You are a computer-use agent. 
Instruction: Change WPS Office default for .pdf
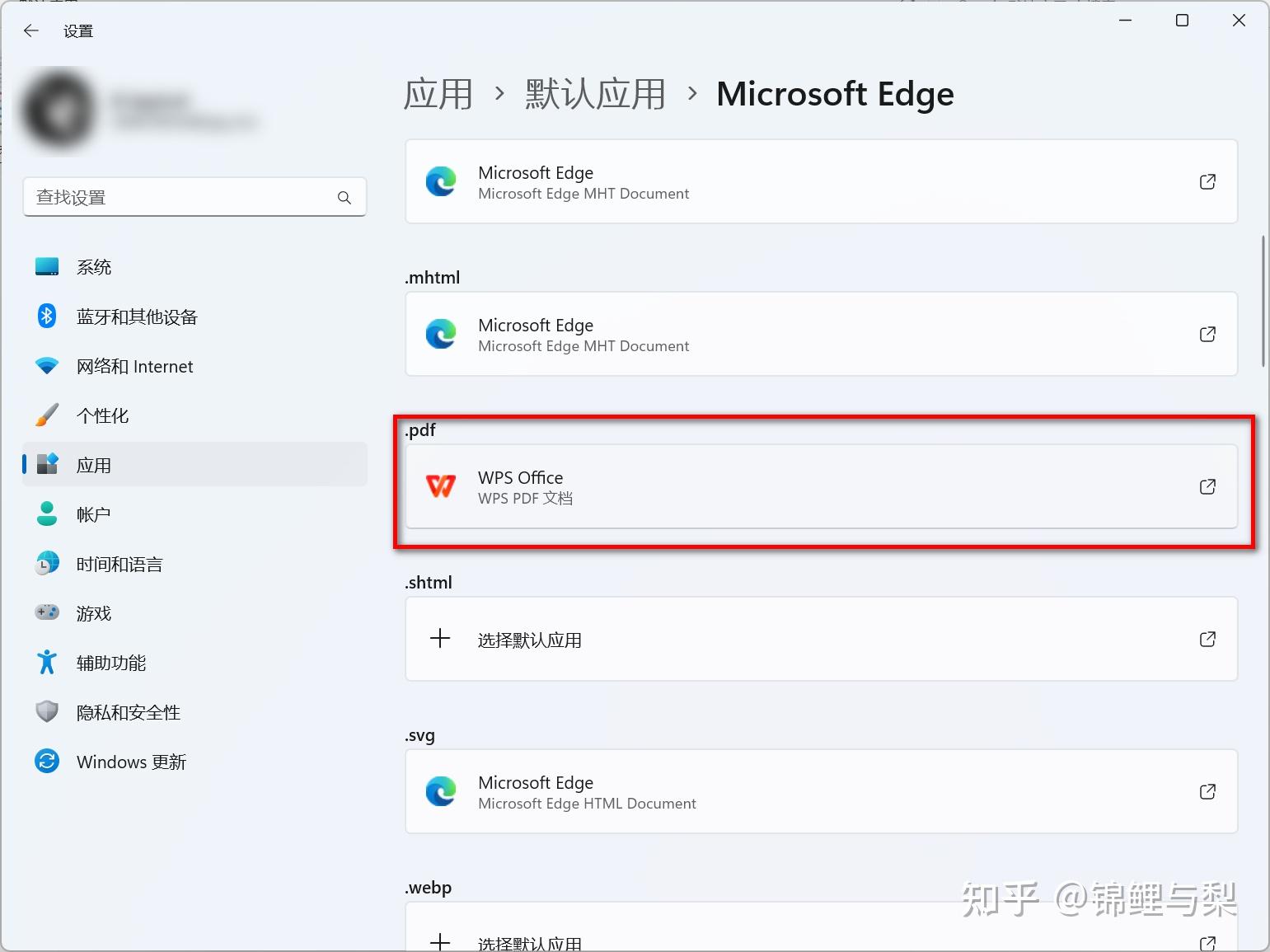pyautogui.click(x=821, y=486)
